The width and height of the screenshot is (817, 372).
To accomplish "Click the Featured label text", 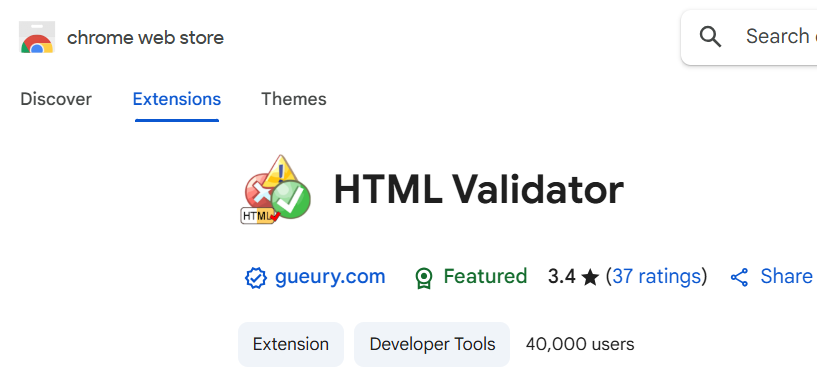I will (x=485, y=277).
